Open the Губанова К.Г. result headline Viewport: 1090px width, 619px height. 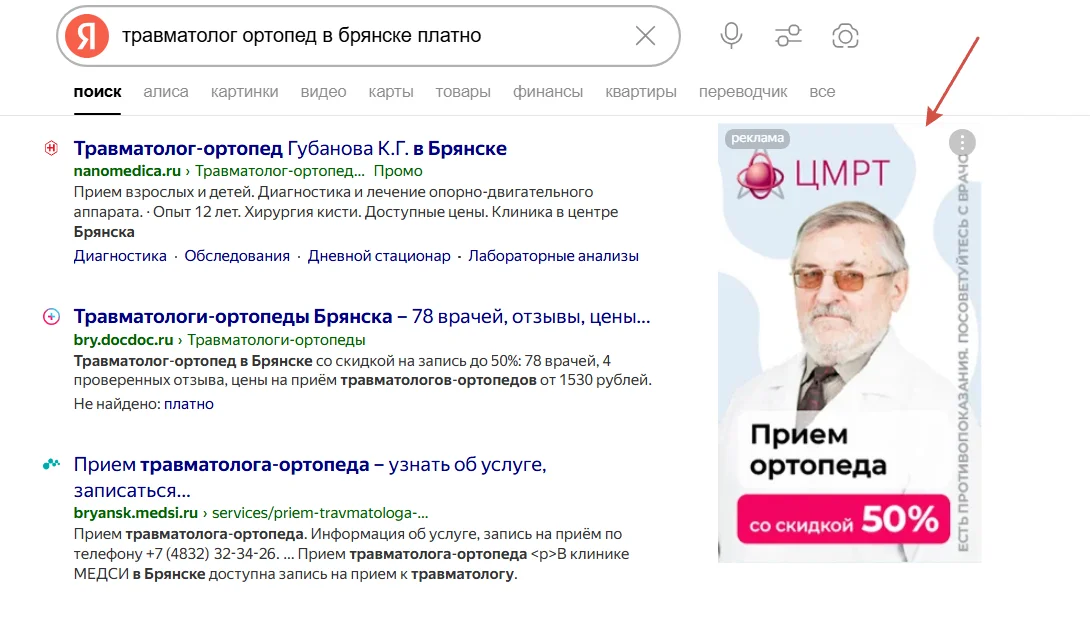click(x=289, y=147)
